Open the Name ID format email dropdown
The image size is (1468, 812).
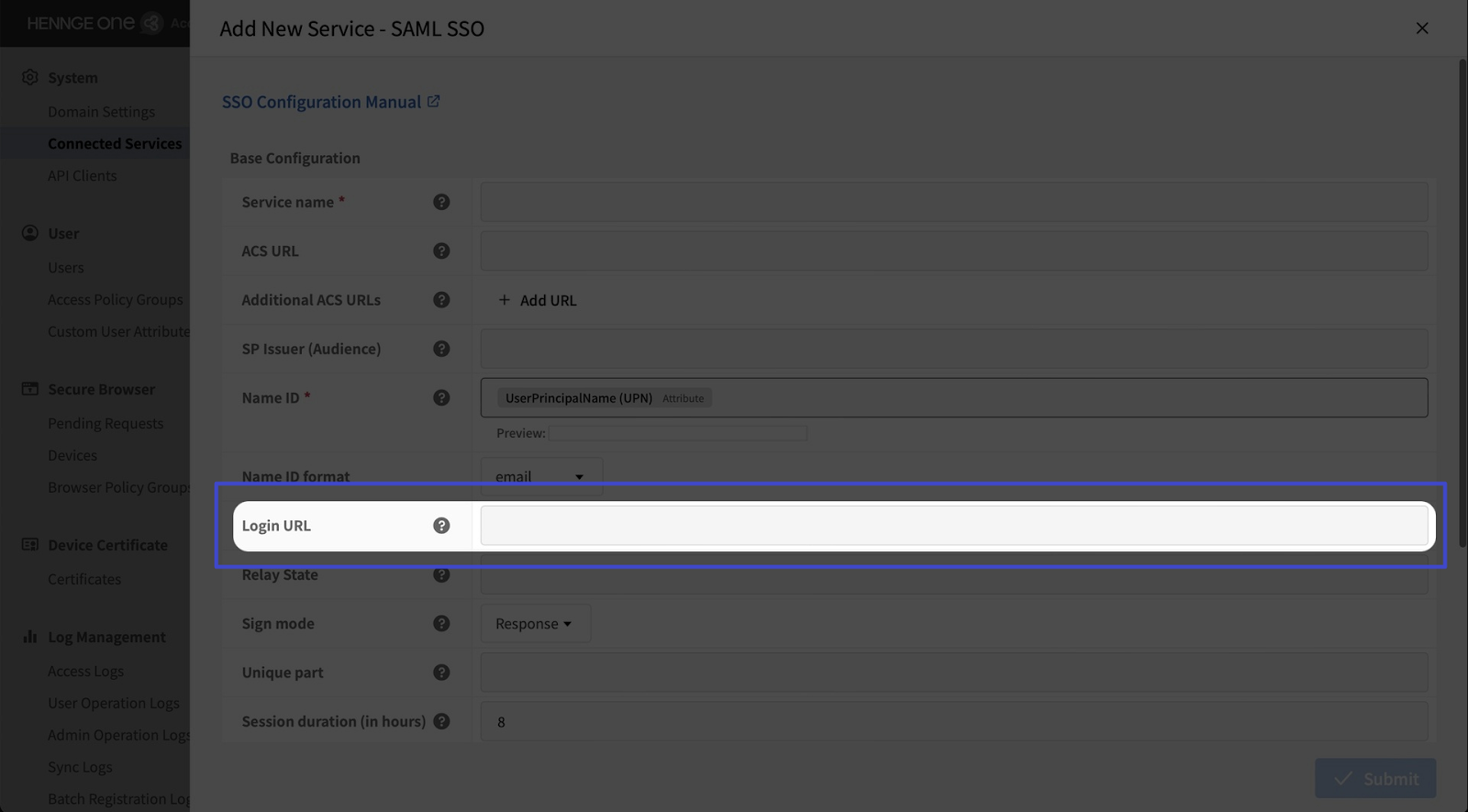(540, 476)
